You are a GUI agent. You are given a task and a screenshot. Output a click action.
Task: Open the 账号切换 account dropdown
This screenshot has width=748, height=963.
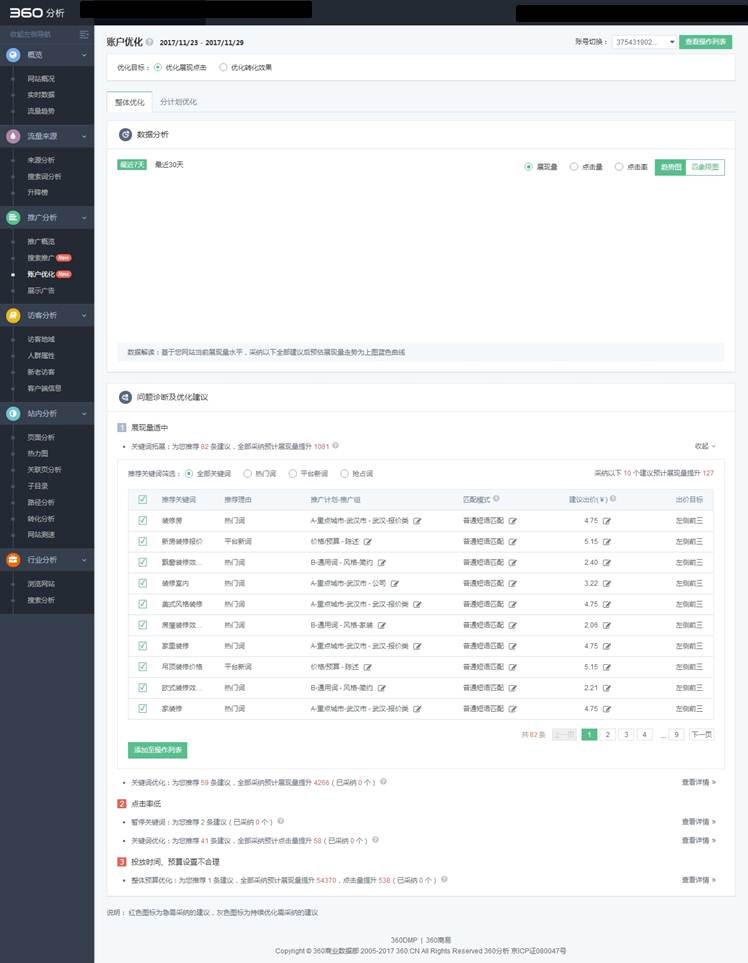(644, 42)
